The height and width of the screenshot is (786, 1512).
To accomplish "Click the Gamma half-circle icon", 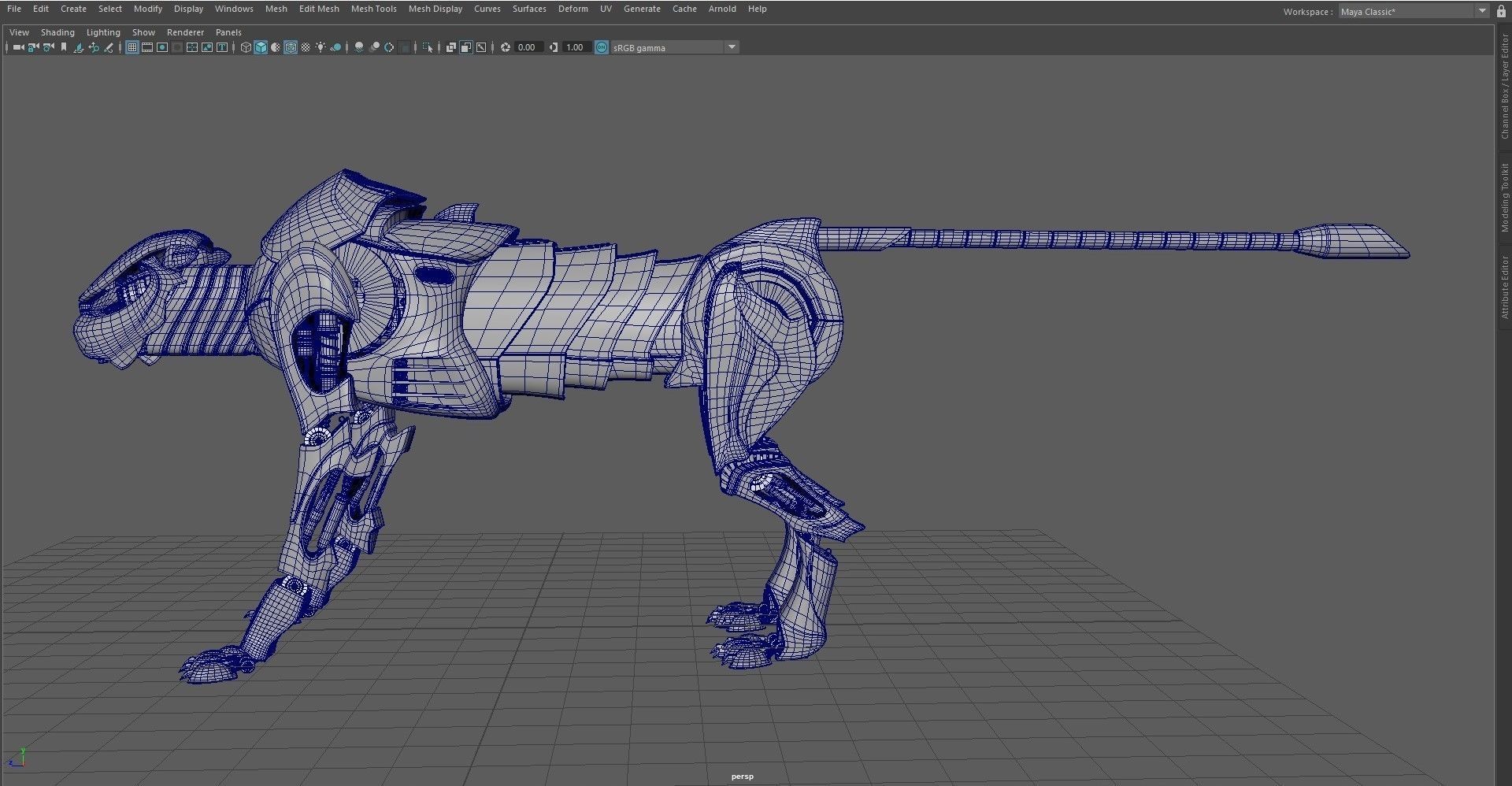I will click(x=554, y=47).
